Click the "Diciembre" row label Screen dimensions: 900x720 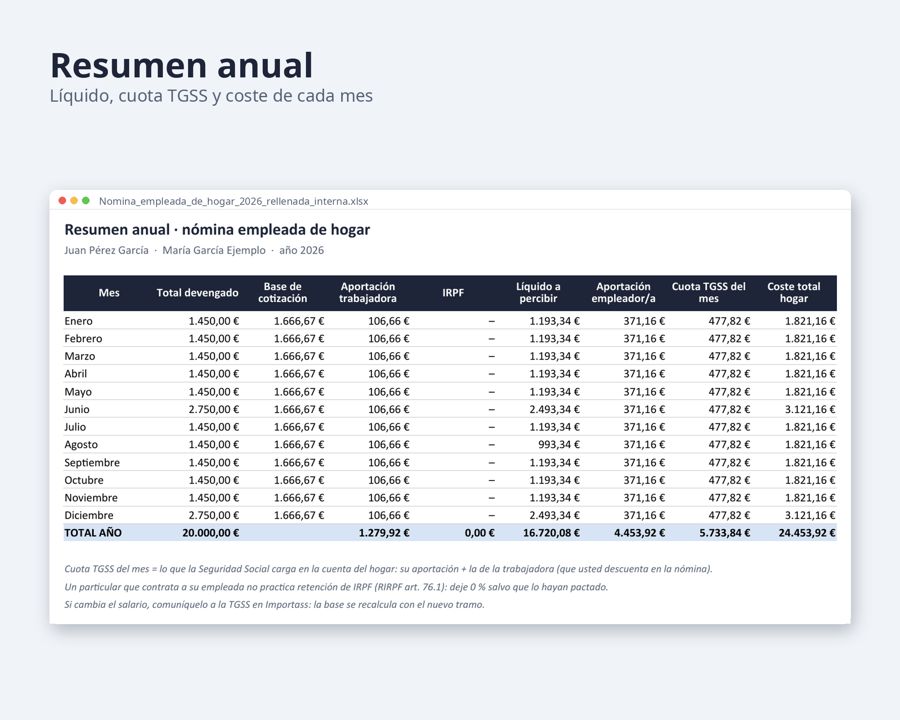click(89, 516)
